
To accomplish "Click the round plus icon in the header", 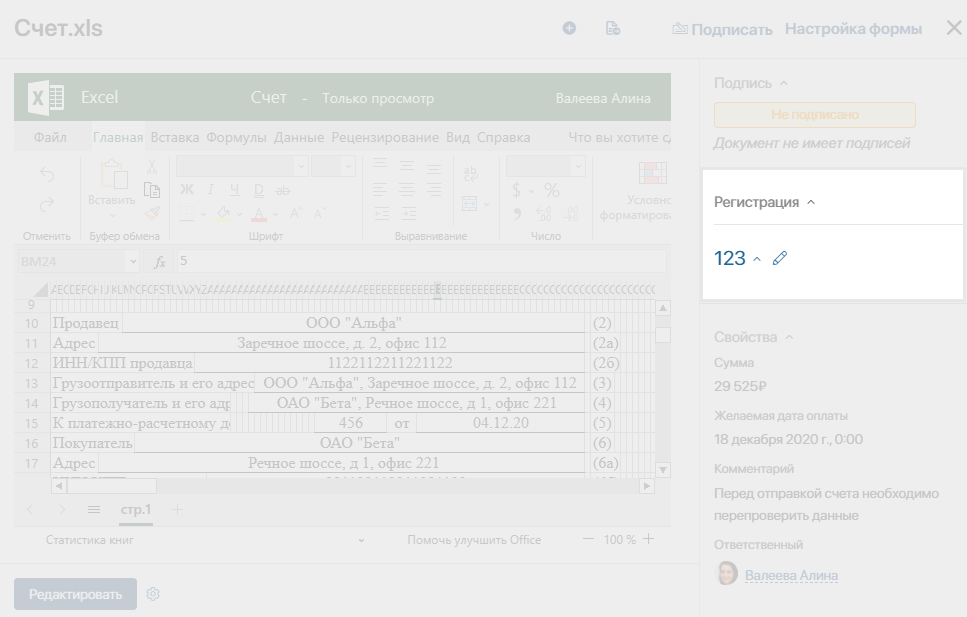I will [569, 28].
